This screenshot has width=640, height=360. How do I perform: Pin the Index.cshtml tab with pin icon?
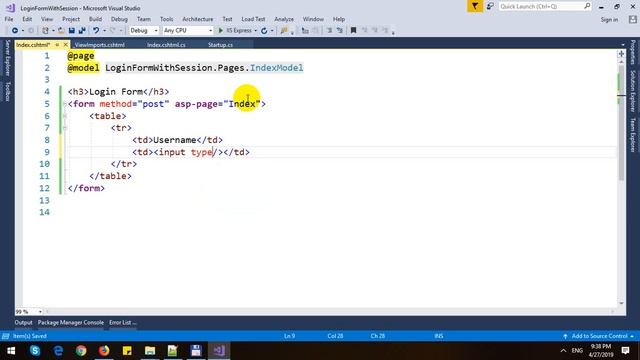57,44
